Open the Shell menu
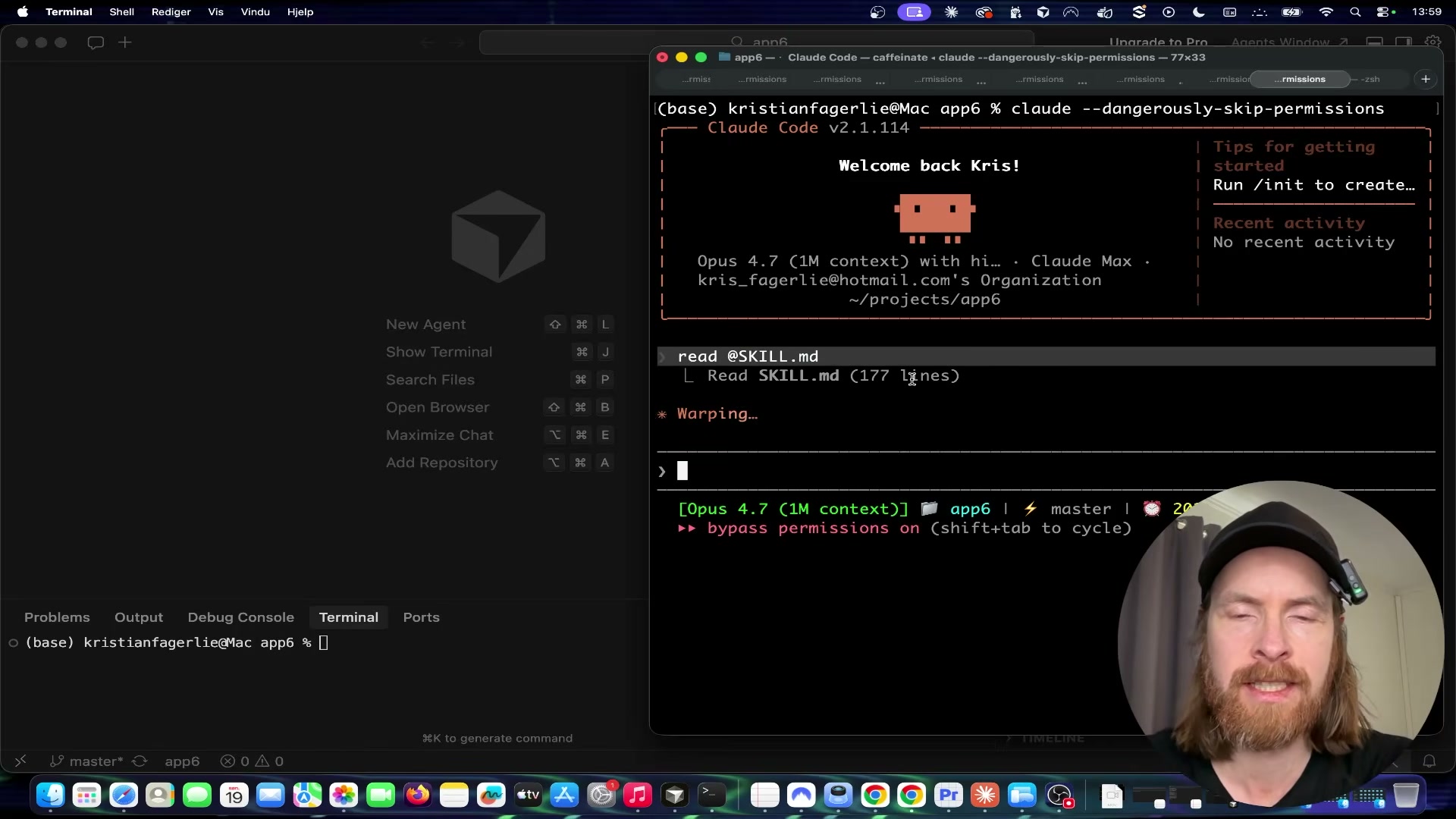The height and width of the screenshot is (819, 1456). pos(121,12)
